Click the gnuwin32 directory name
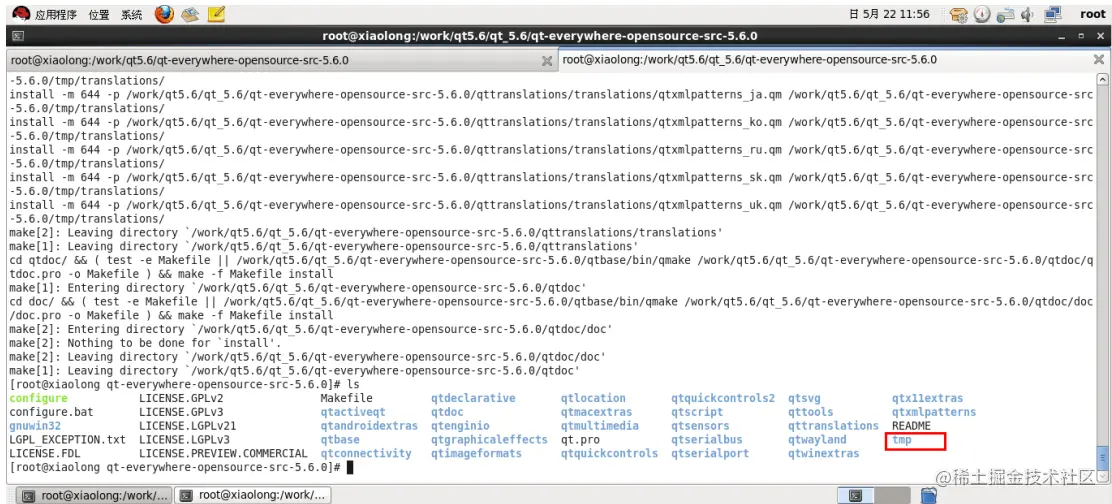Image resolution: width=1112 pixels, height=504 pixels. 35,426
